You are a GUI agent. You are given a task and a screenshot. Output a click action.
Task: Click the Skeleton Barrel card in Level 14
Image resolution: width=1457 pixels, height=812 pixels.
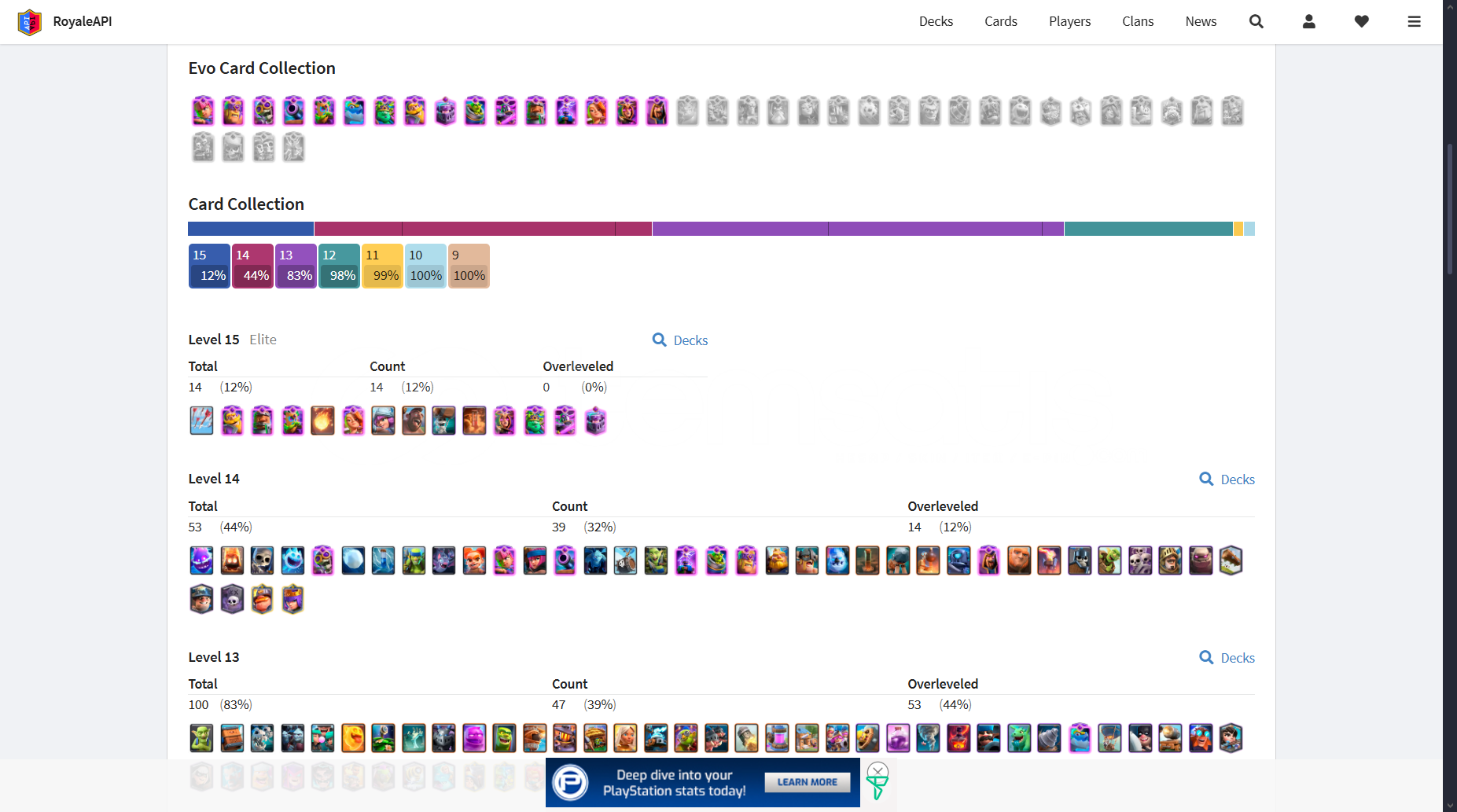(x=625, y=560)
